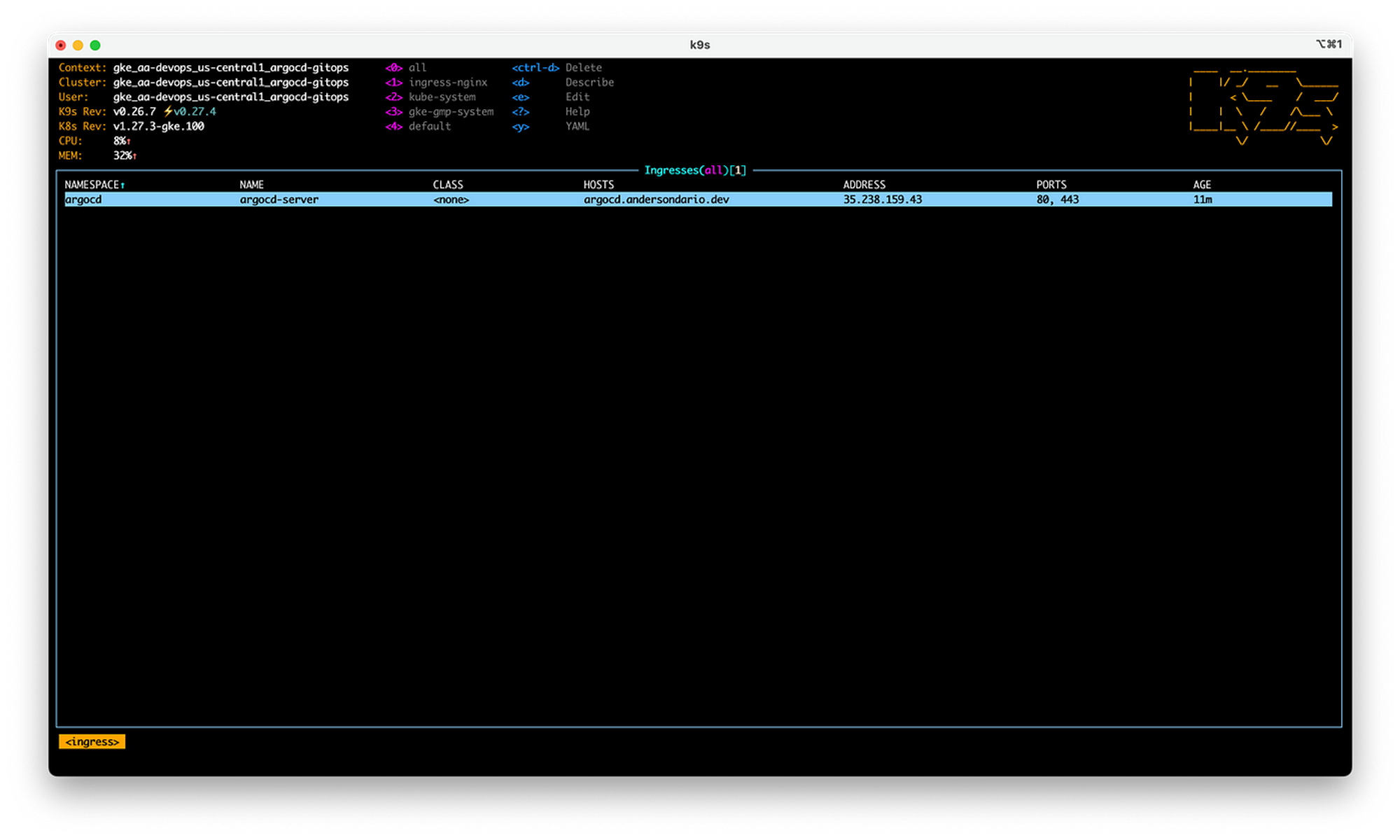Click the new version v0.27.4 notice
The image size is (1400, 840).
point(190,112)
